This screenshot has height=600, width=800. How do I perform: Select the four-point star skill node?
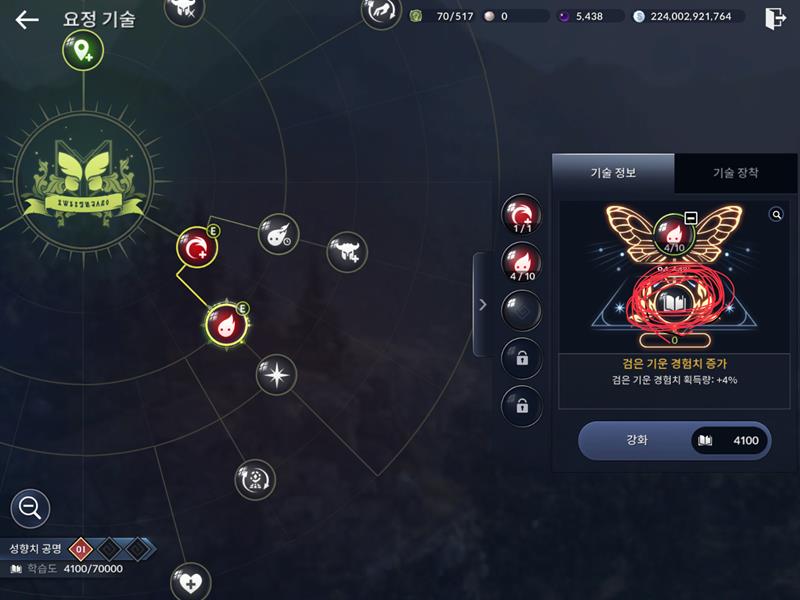277,375
